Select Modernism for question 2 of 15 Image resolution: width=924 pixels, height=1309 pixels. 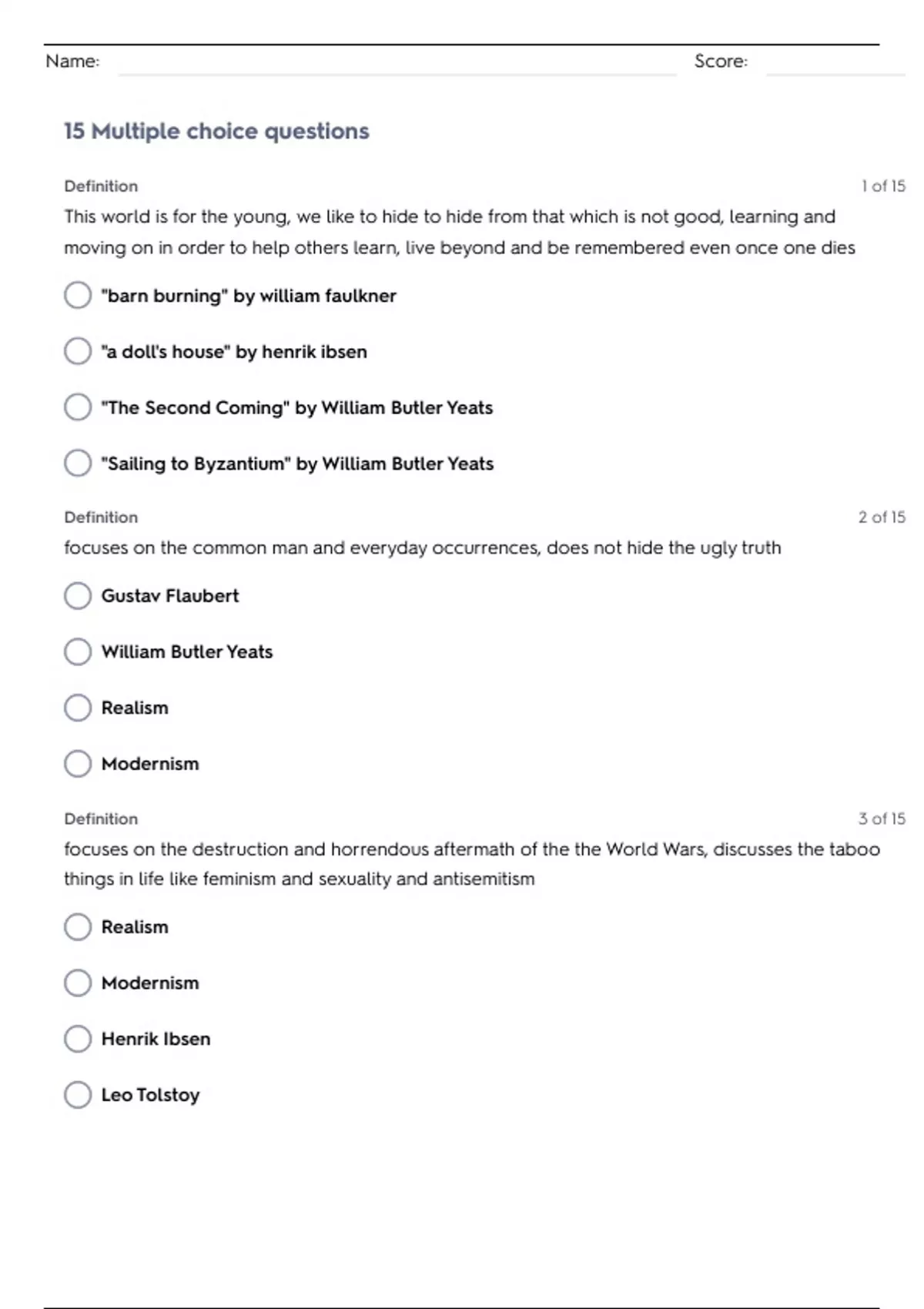point(78,764)
